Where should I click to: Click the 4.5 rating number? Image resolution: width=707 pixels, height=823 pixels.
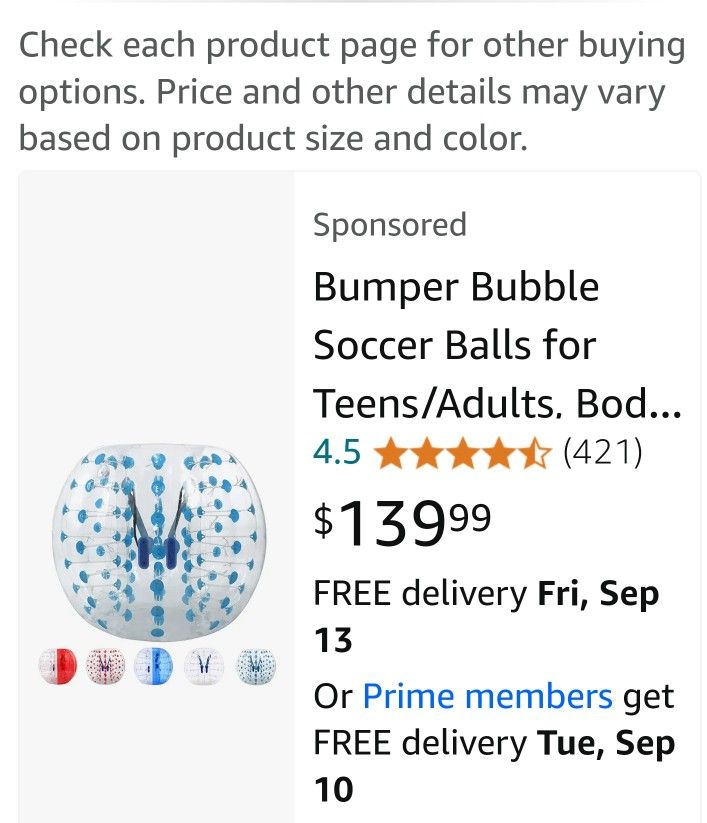pos(337,453)
